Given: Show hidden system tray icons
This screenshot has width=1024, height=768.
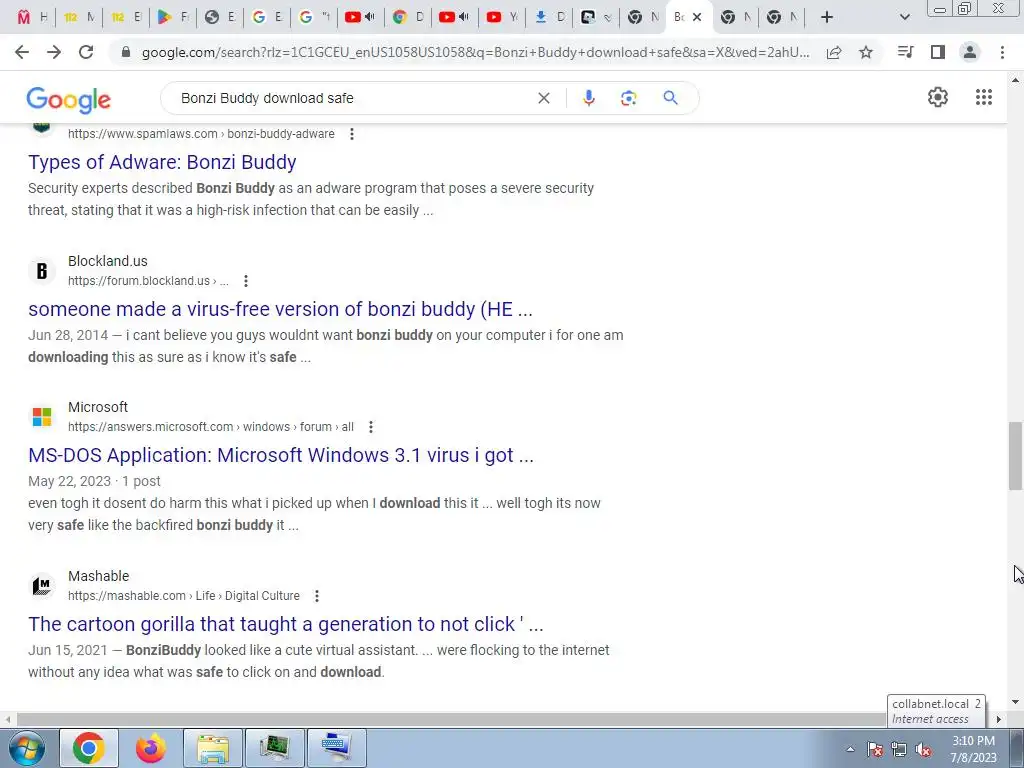Looking at the screenshot, I should 850,749.
